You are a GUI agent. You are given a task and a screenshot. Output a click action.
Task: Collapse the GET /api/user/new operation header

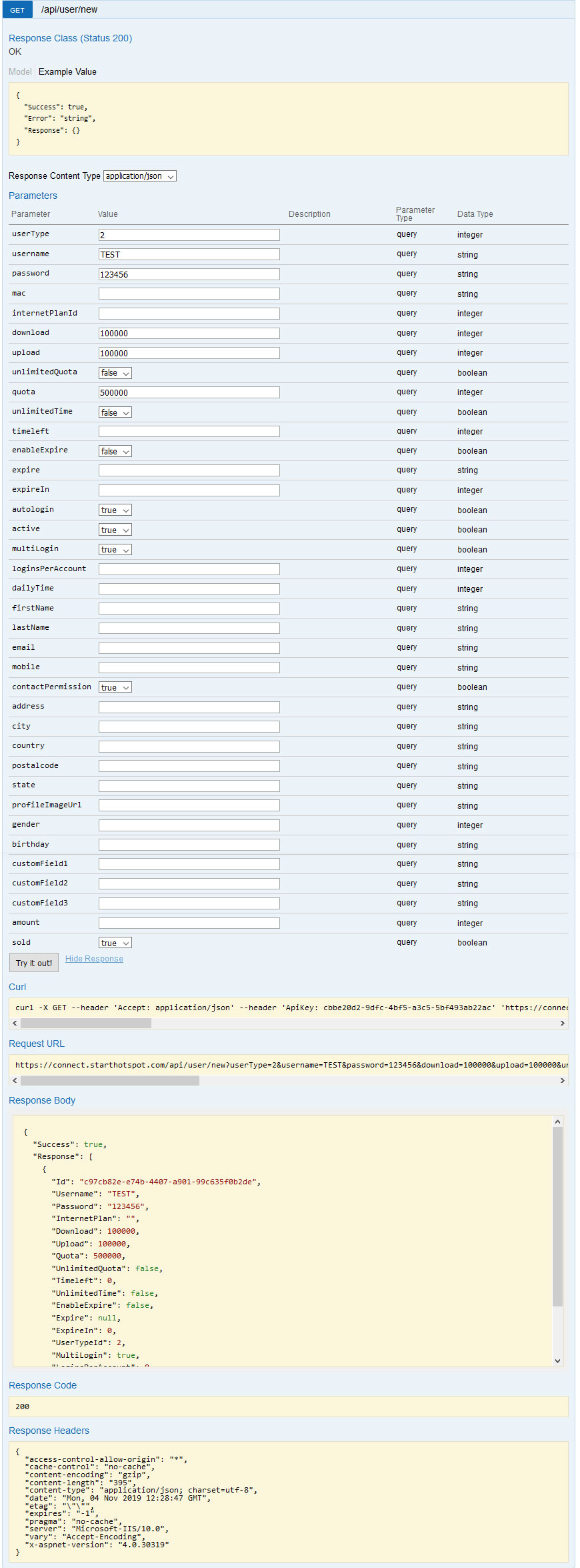[69, 10]
